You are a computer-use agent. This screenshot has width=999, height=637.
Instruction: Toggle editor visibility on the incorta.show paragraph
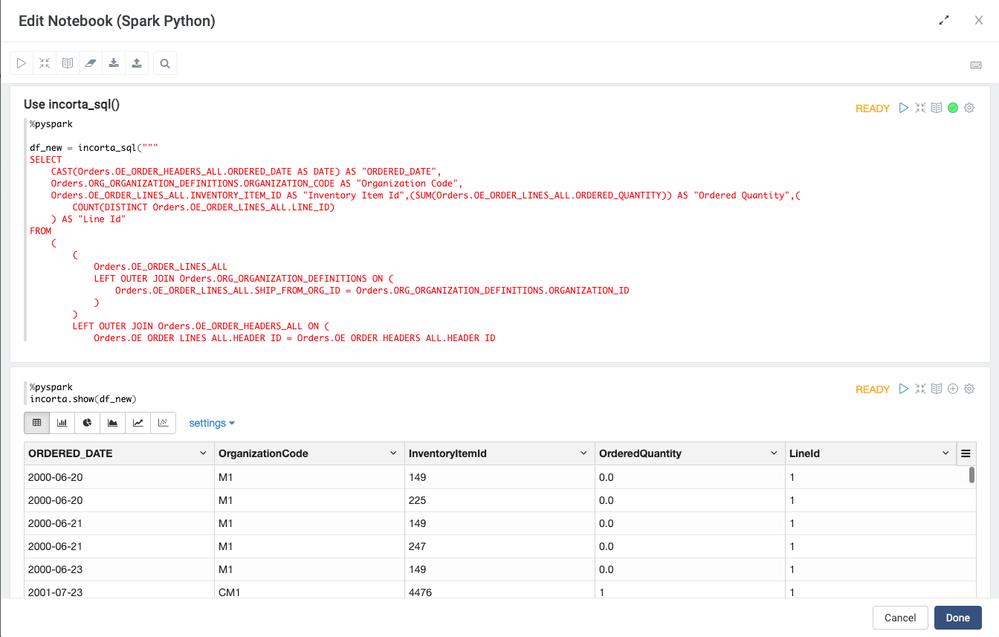pyautogui.click(x=920, y=389)
